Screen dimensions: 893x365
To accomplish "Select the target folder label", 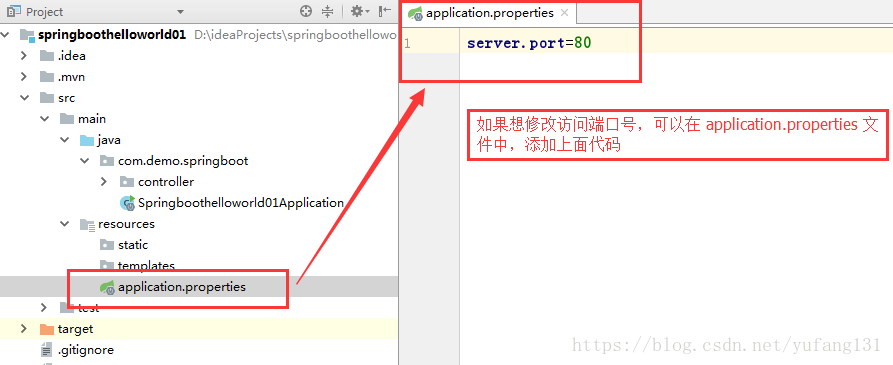I will pyautogui.click(x=75, y=329).
